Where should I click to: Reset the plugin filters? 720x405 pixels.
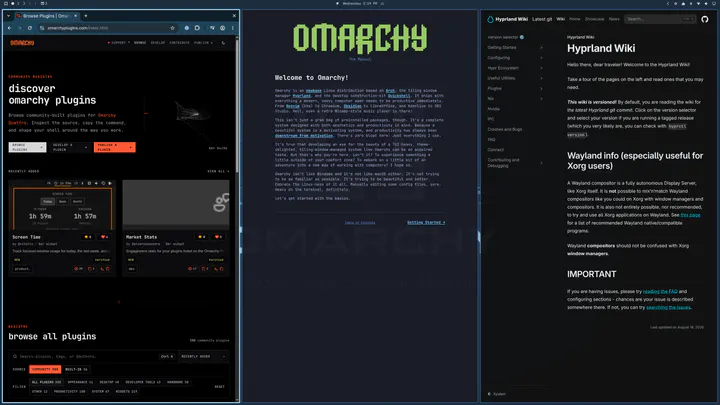click(219, 387)
